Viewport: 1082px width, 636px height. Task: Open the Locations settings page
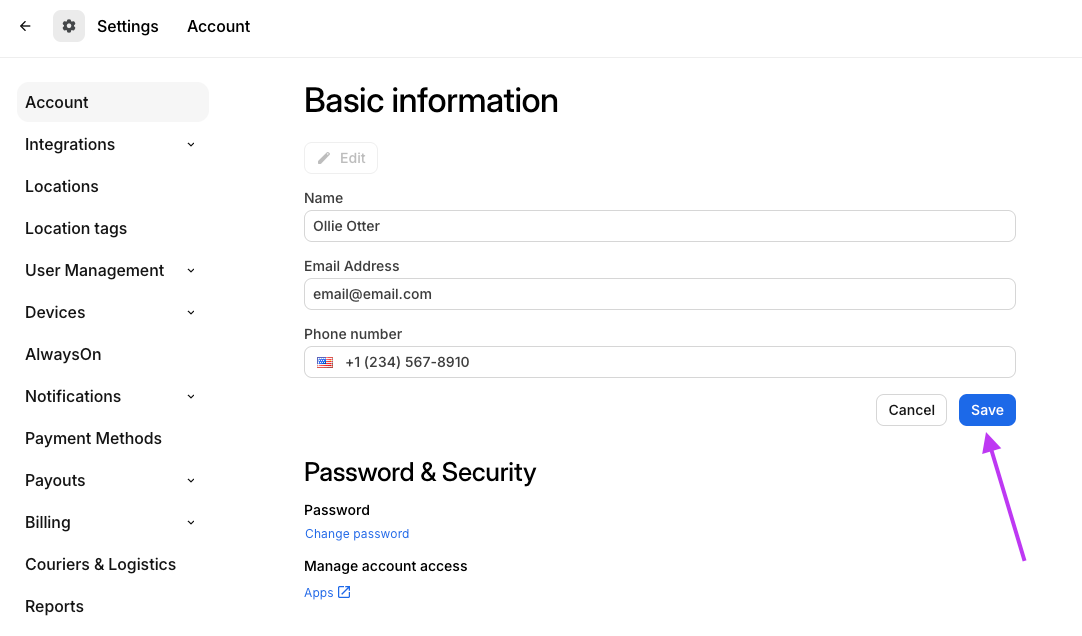tap(62, 186)
